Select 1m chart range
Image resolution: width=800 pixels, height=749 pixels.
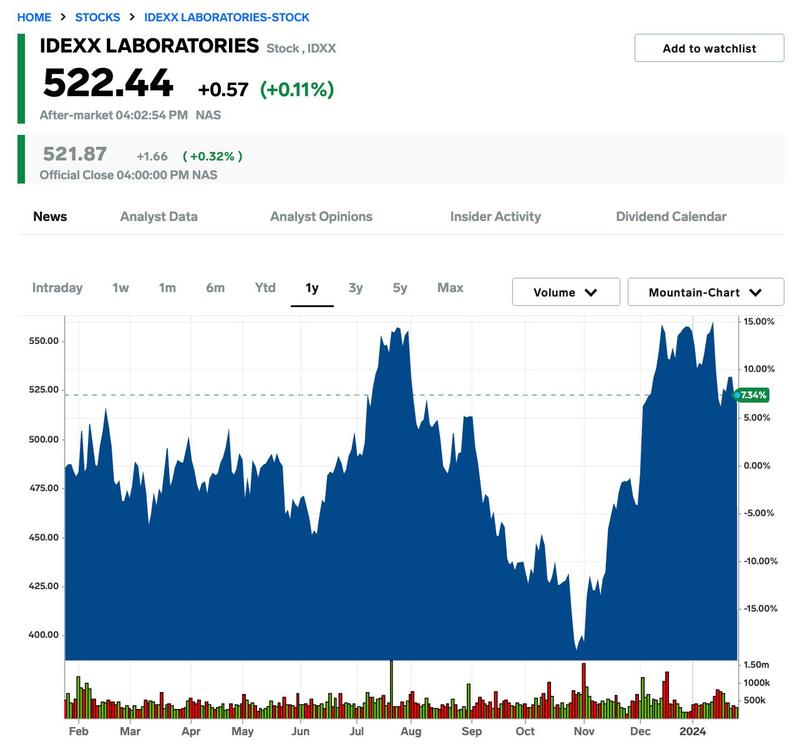pos(167,288)
